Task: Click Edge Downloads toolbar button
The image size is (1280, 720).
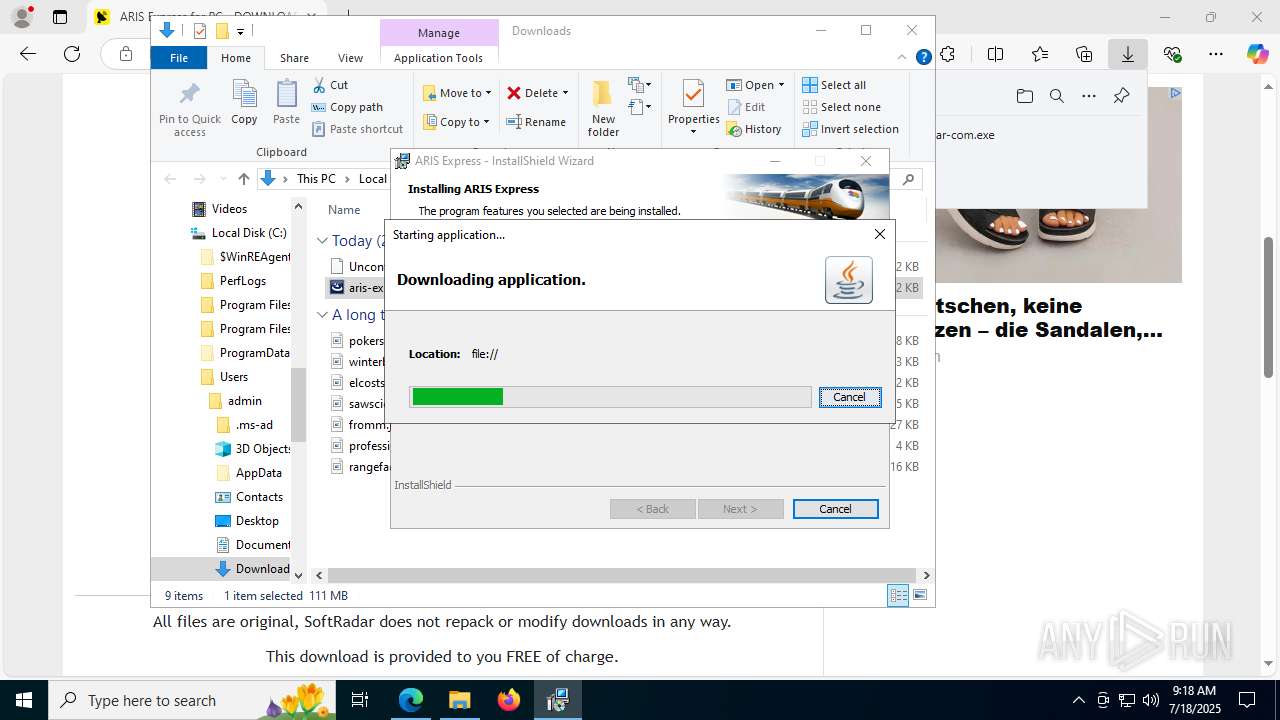Action: tap(1128, 54)
